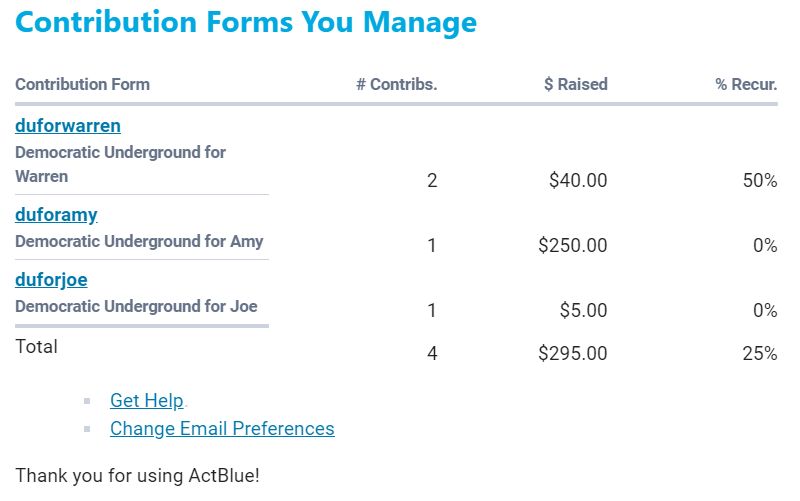
Task: Select the $250.00 raised amount
Action: (572, 246)
